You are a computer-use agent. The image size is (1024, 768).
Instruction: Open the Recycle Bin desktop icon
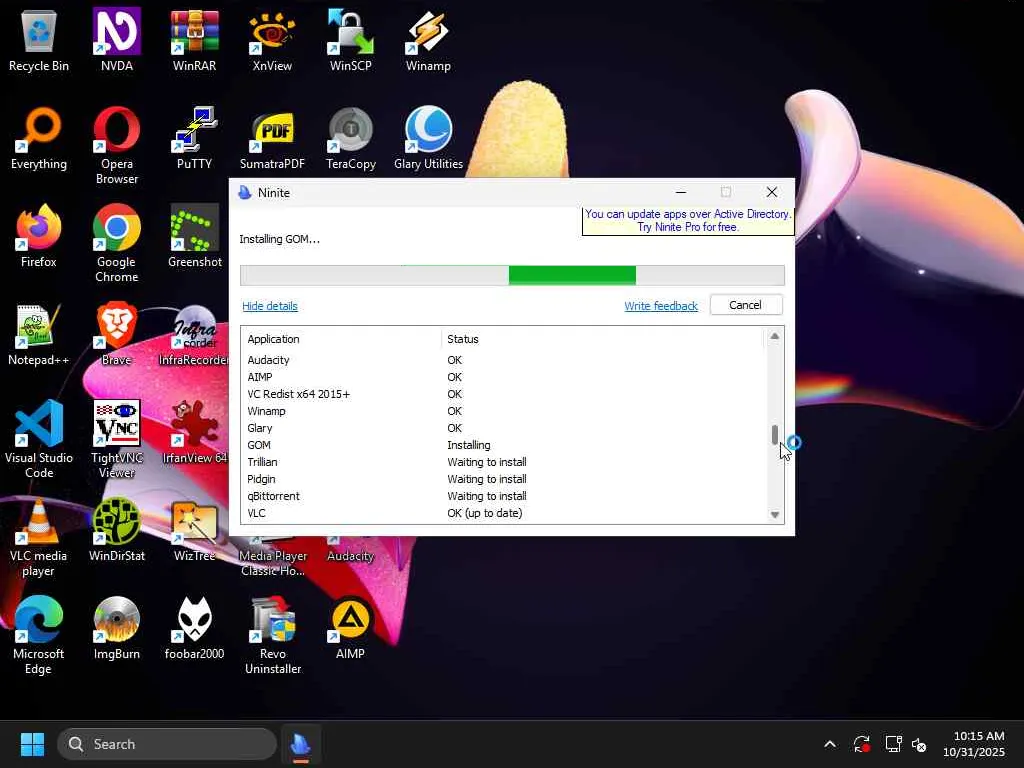tap(39, 40)
